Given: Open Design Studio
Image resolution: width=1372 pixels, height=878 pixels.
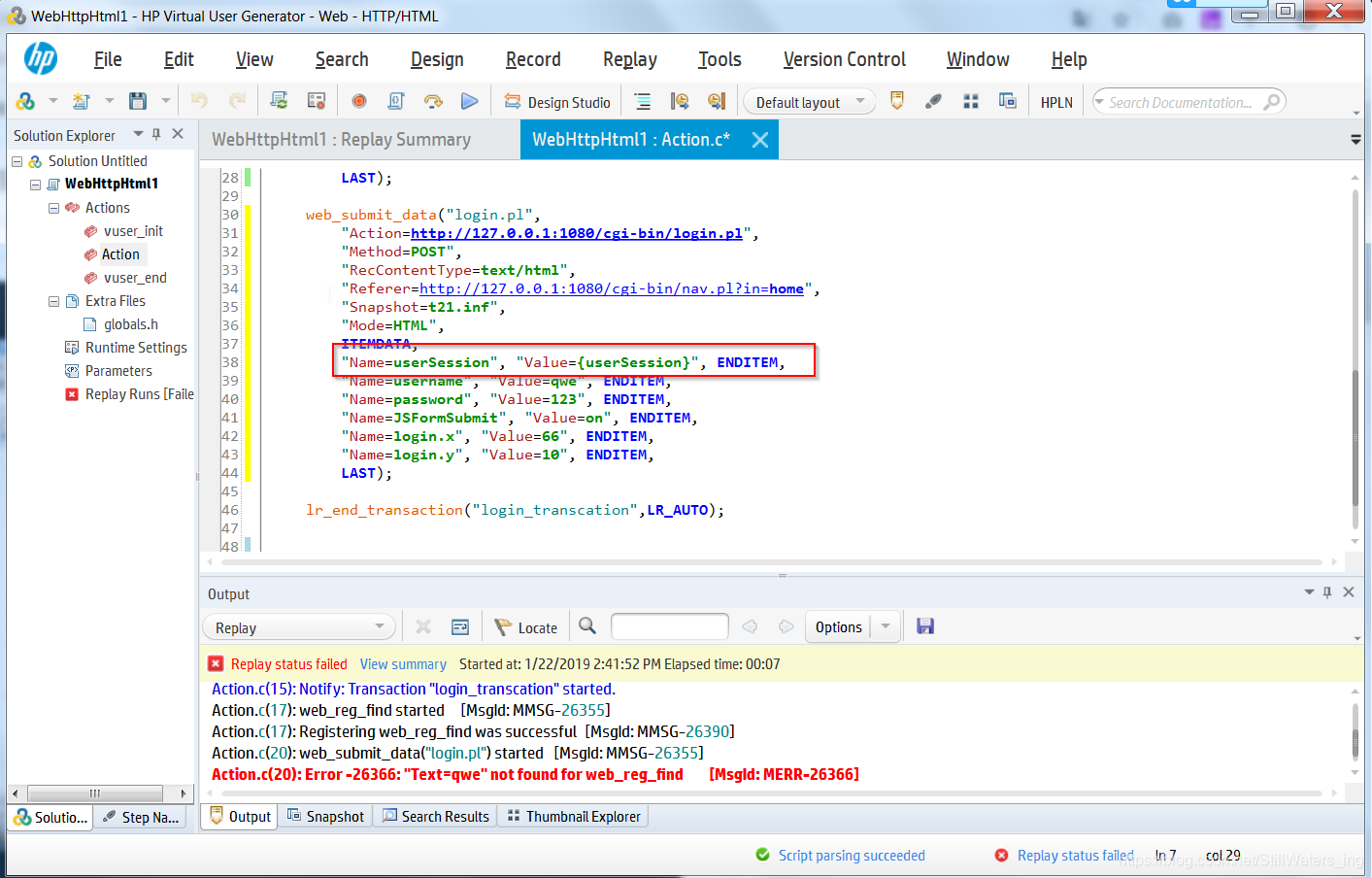Looking at the screenshot, I should [x=557, y=102].
